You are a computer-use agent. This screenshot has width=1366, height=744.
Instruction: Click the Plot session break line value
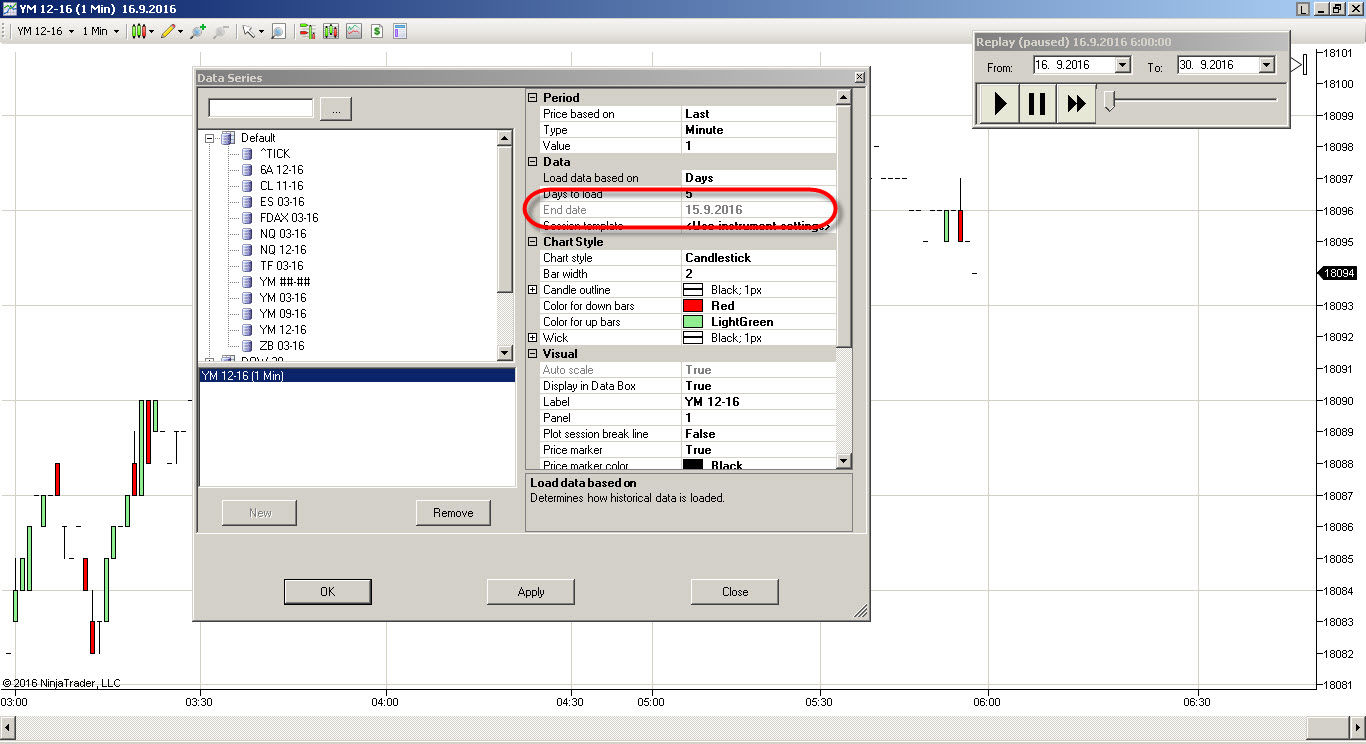759,434
